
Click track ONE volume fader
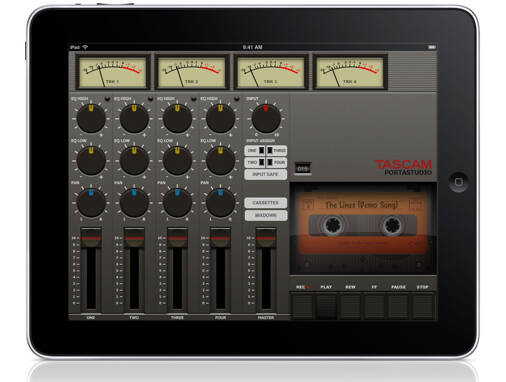coord(91,238)
